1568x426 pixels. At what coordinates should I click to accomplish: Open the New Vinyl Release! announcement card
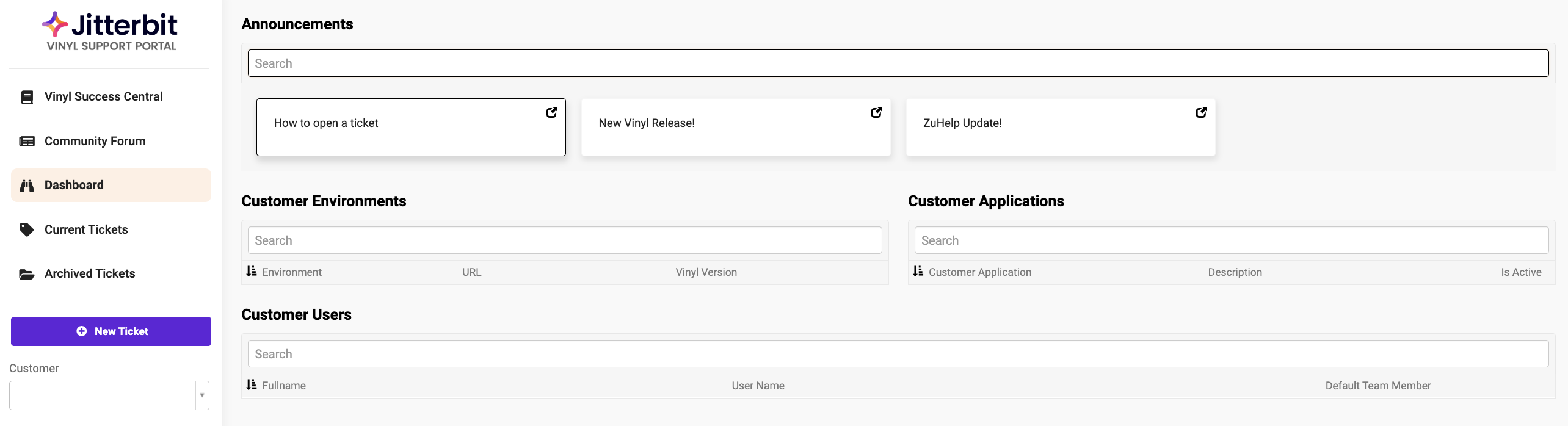[x=736, y=128]
